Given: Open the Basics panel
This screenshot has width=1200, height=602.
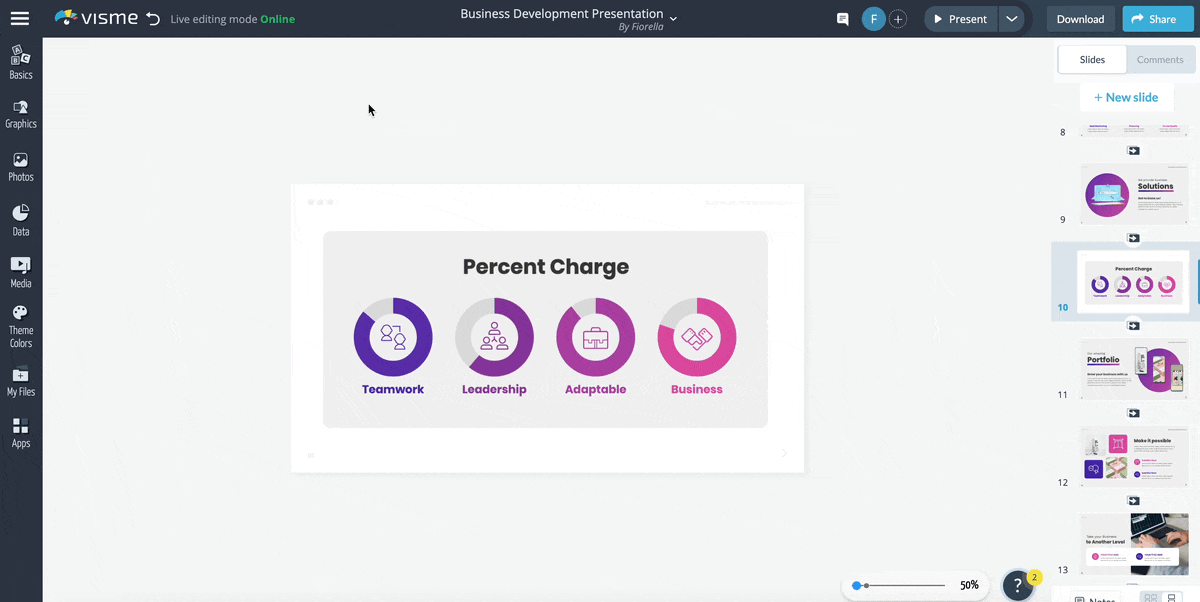Looking at the screenshot, I should point(20,62).
